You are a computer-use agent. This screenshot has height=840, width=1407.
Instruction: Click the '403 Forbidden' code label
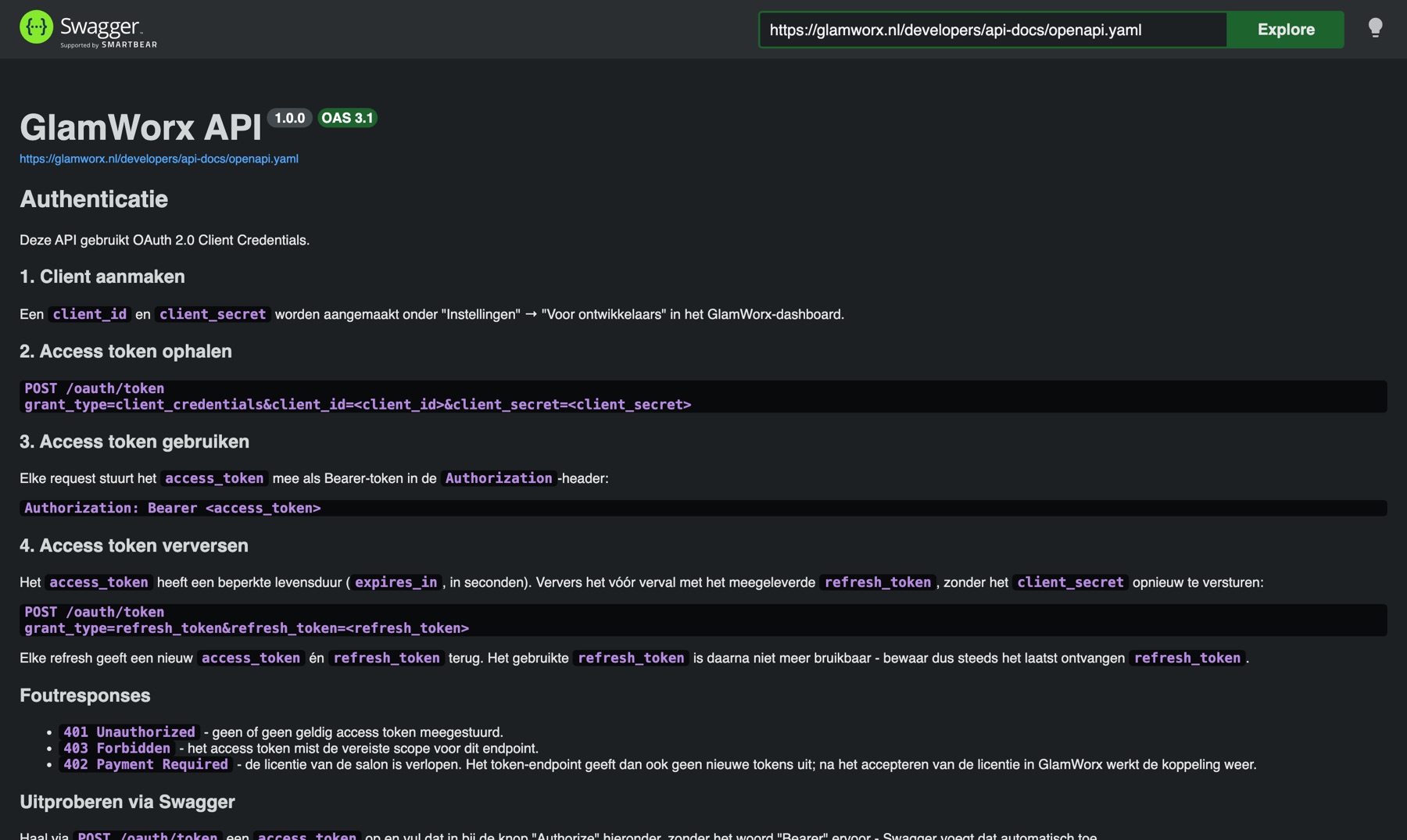click(x=116, y=749)
